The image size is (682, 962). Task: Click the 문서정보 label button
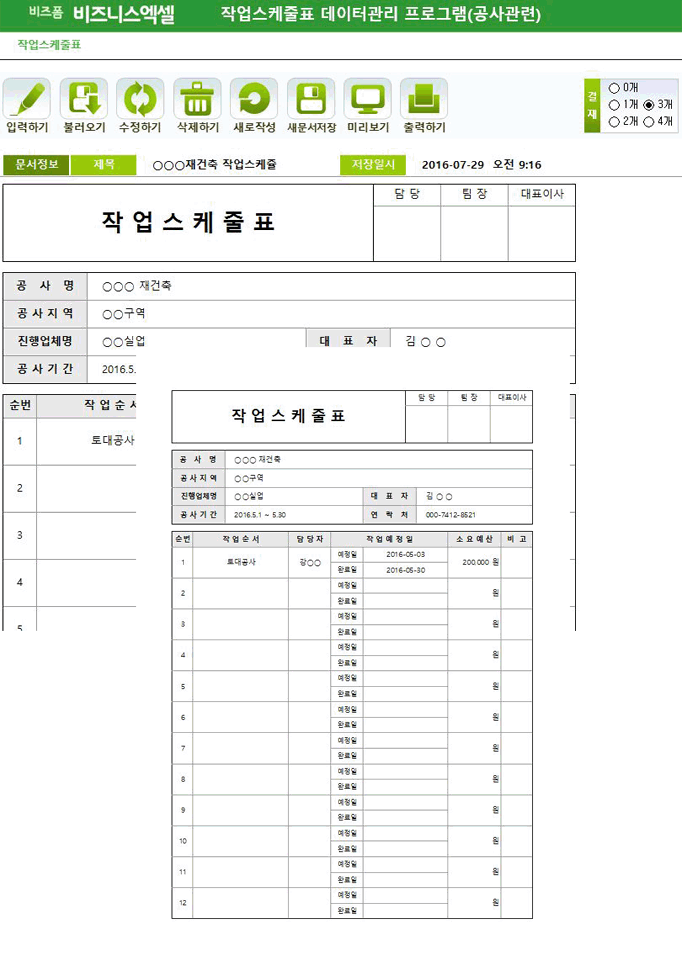(x=37, y=164)
